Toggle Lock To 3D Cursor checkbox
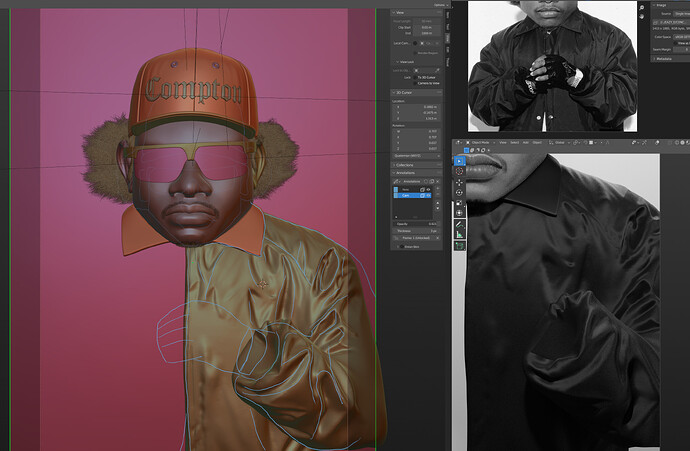This screenshot has width=690, height=451. pyautogui.click(x=416, y=77)
